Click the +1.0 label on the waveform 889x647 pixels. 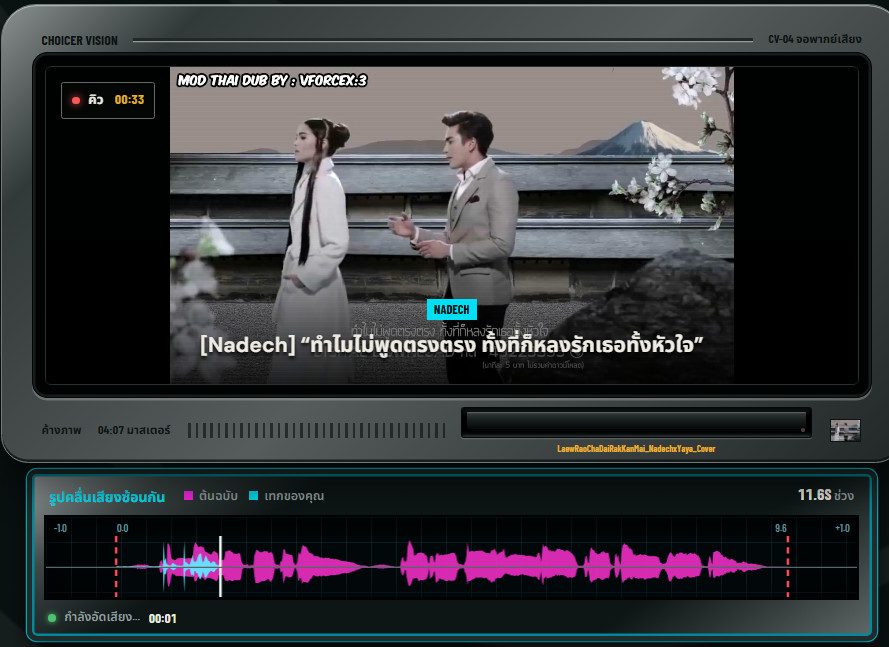(x=843, y=528)
